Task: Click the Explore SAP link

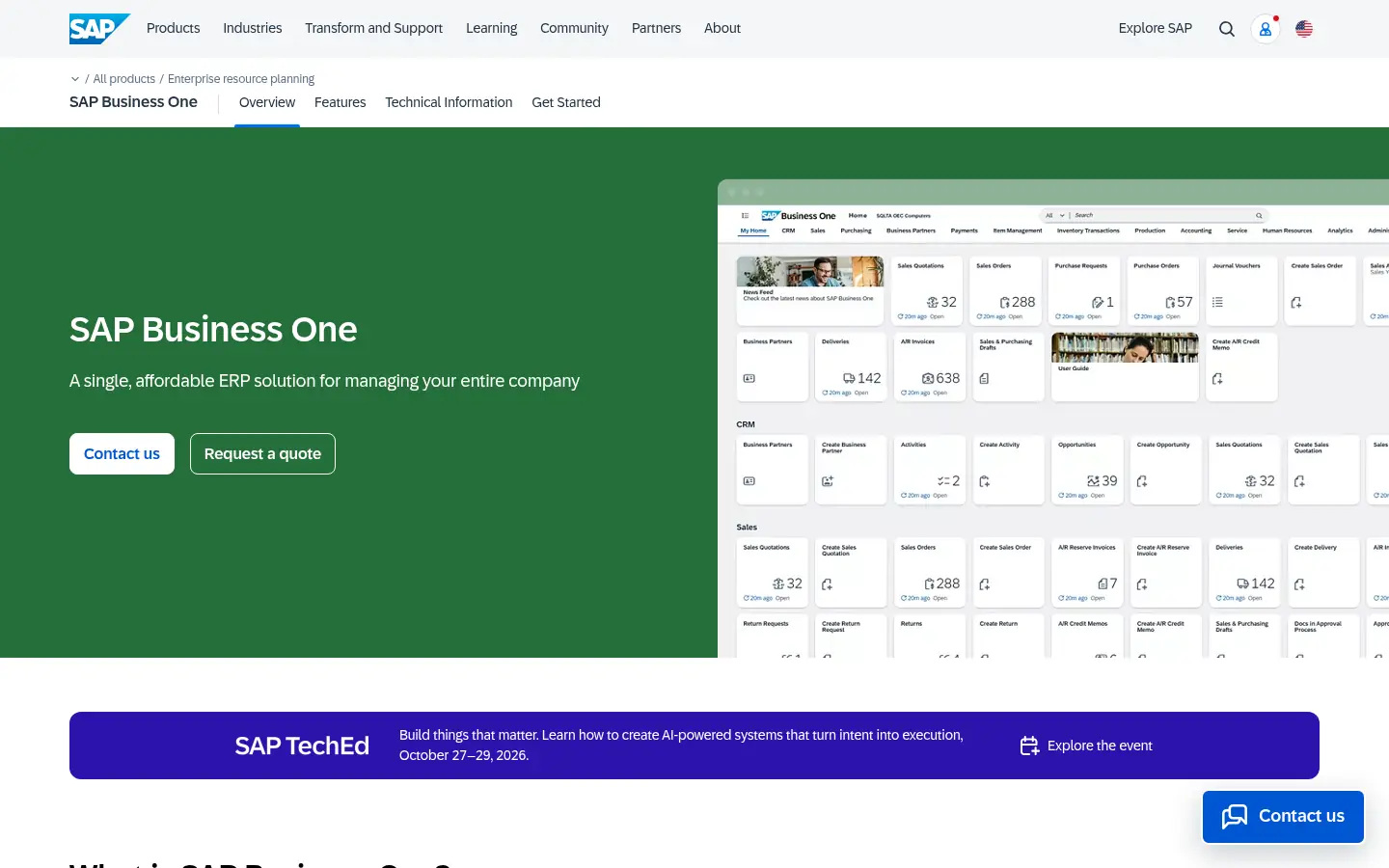Action: tap(1156, 28)
